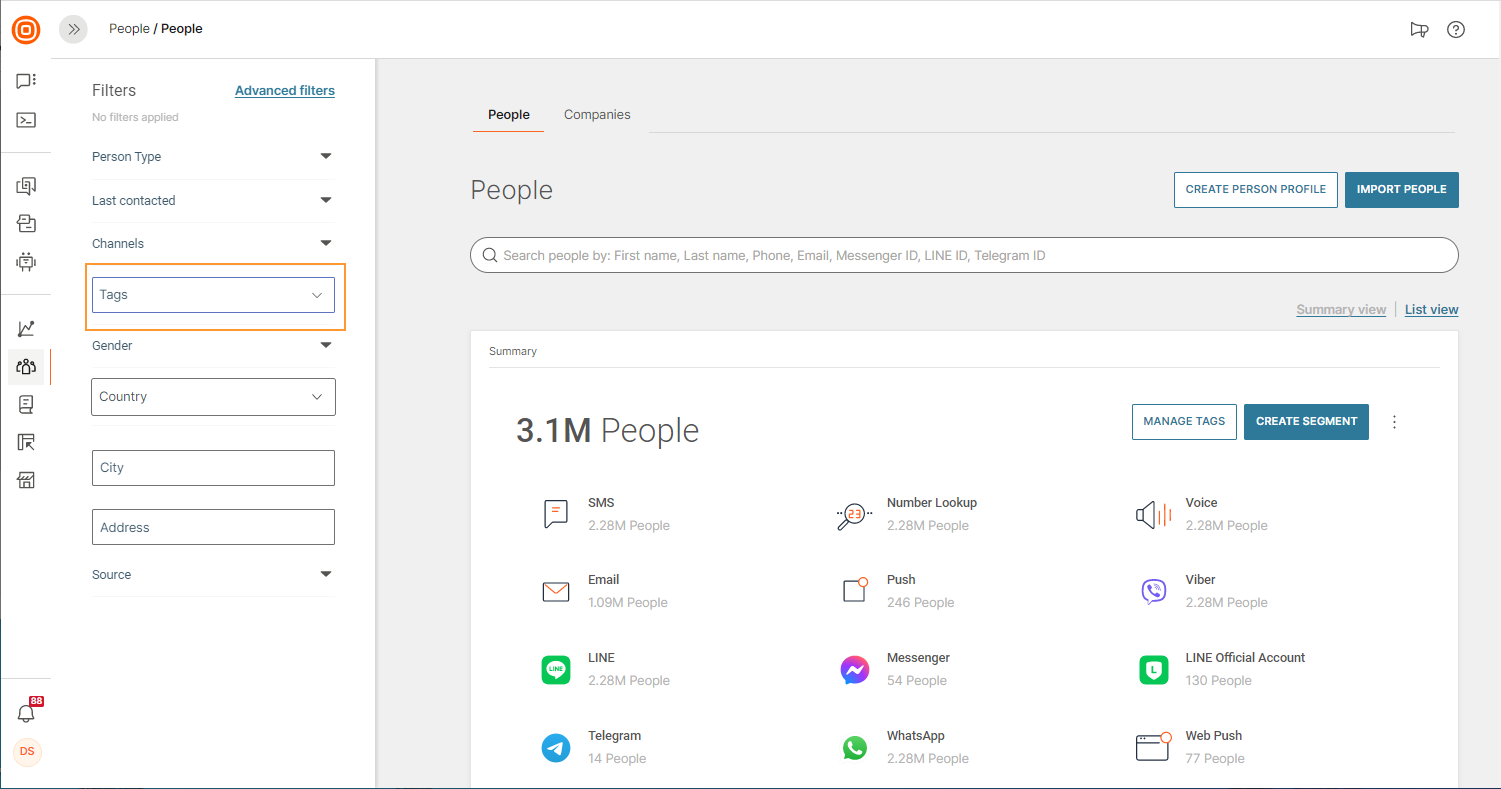Open the terminal console icon in sidebar
Viewport: 1501px width, 789px height.
[x=26, y=120]
